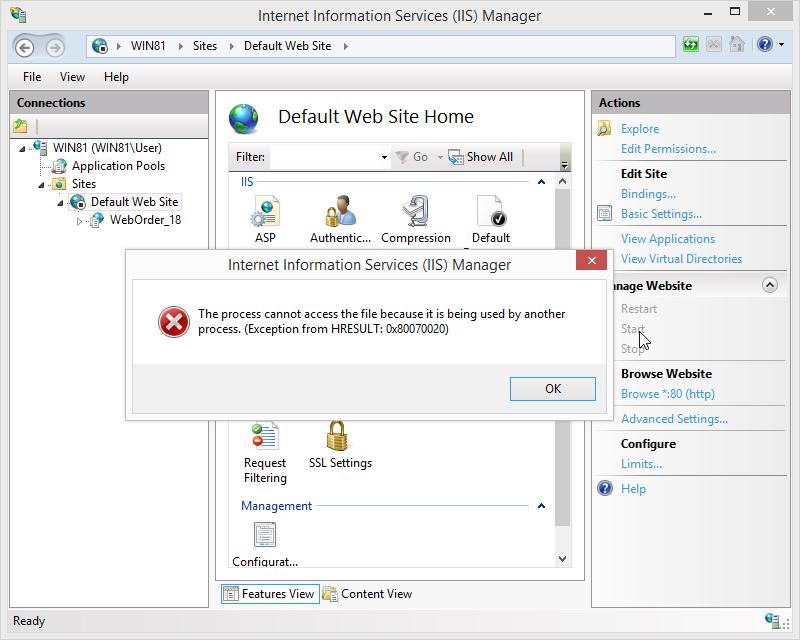Screen dimensions: 800x640
Task: Select Default Web Site in tree
Action: tap(134, 202)
